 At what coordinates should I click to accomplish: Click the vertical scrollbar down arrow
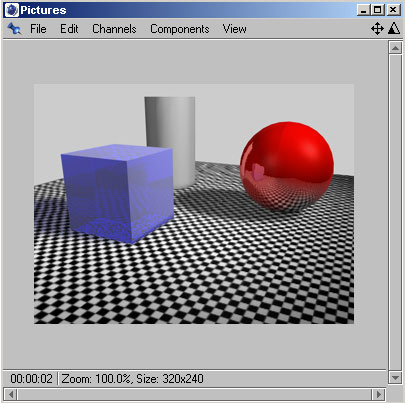point(395,378)
